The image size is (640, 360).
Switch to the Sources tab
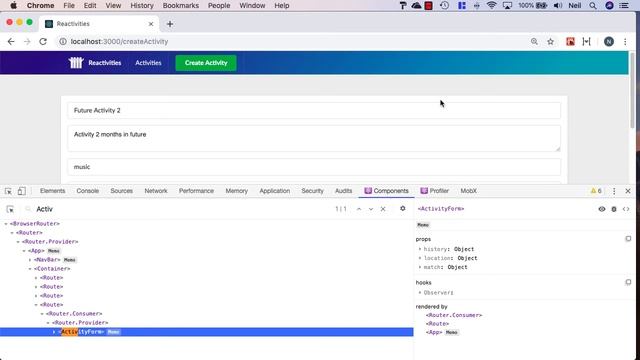121,191
